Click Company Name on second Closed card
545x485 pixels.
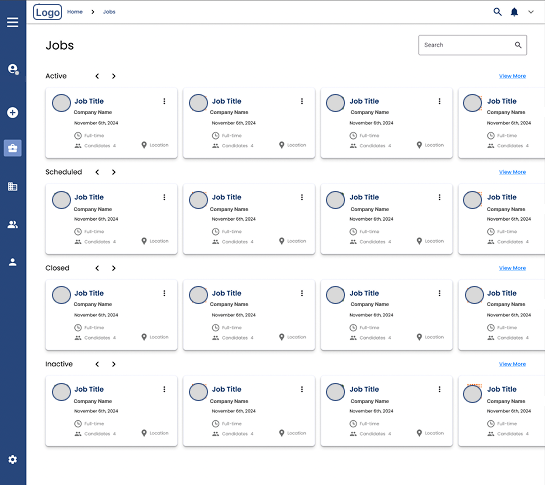229,304
